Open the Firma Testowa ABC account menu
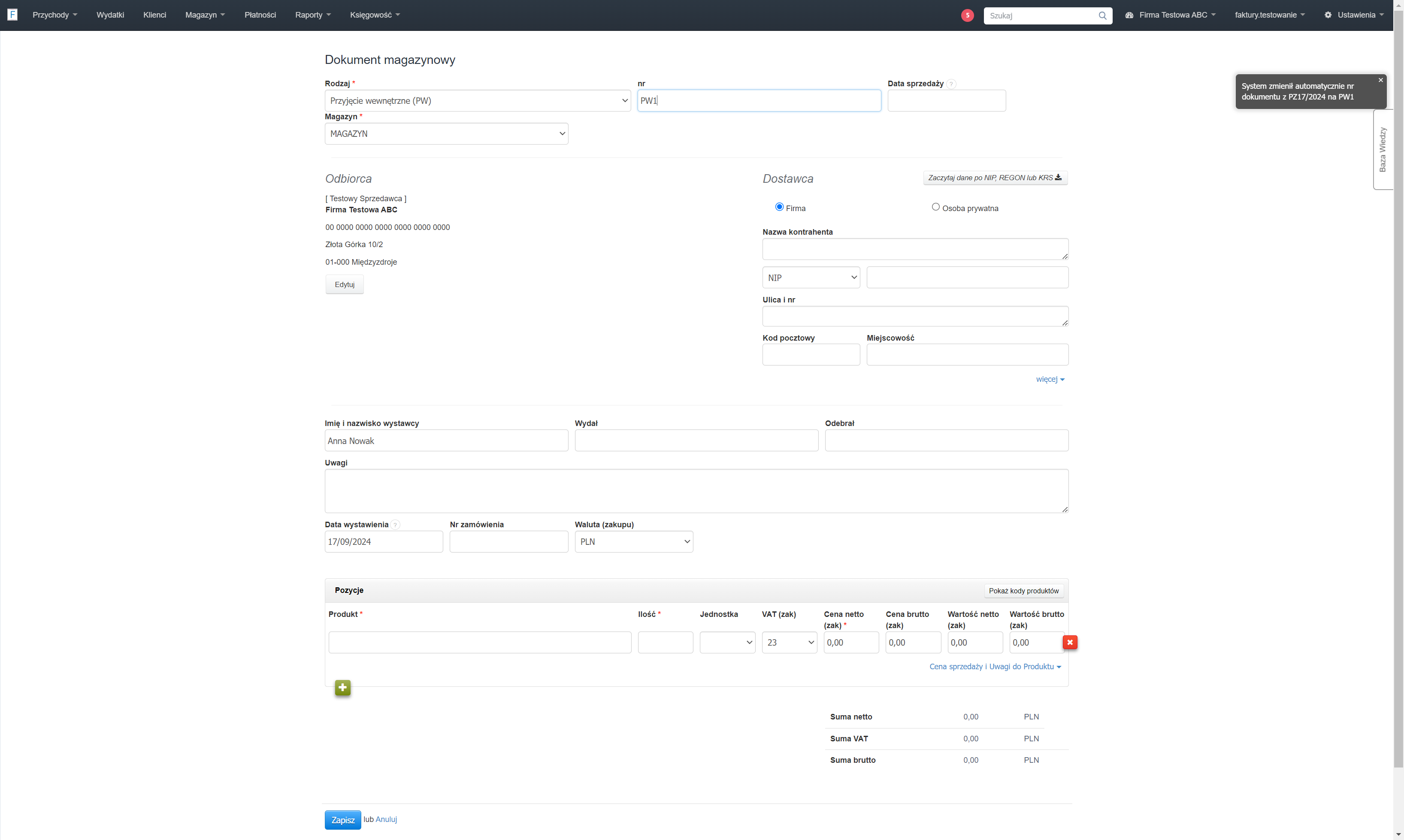This screenshot has height=840, width=1404. 1171,15
